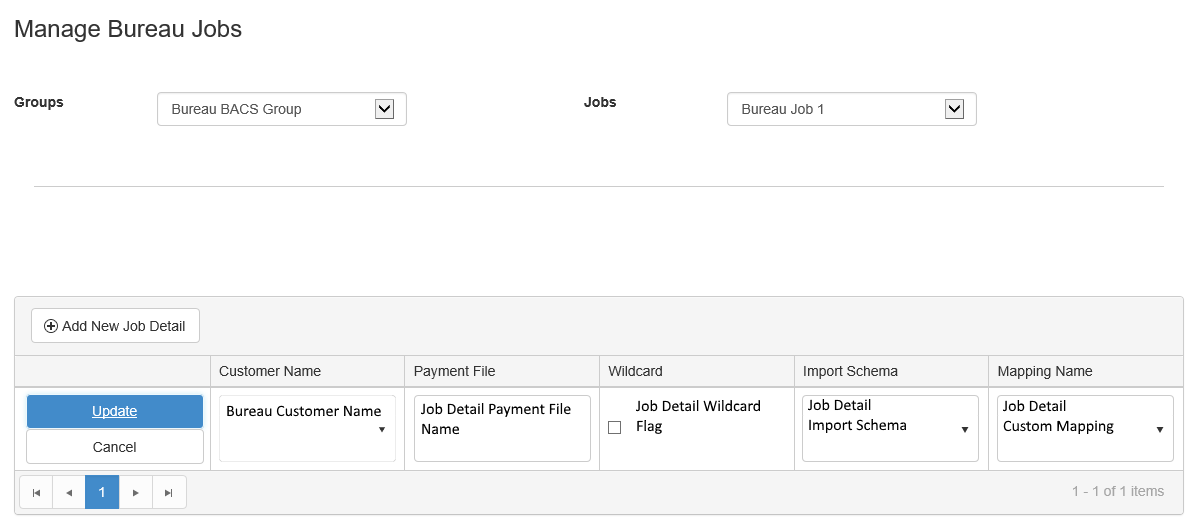Expand the Jobs dropdown list
This screenshot has width=1197, height=527.
coord(954,109)
